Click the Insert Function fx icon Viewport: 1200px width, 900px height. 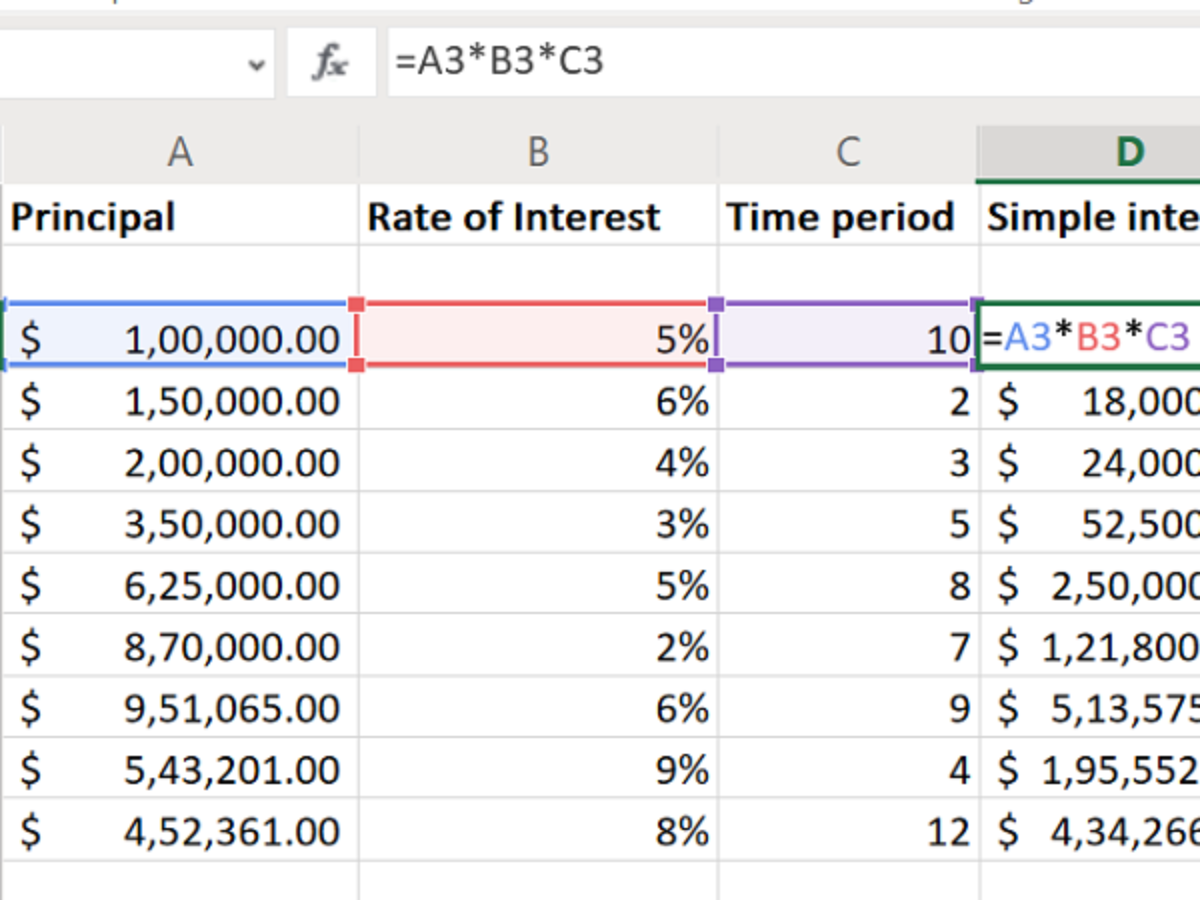(x=330, y=63)
